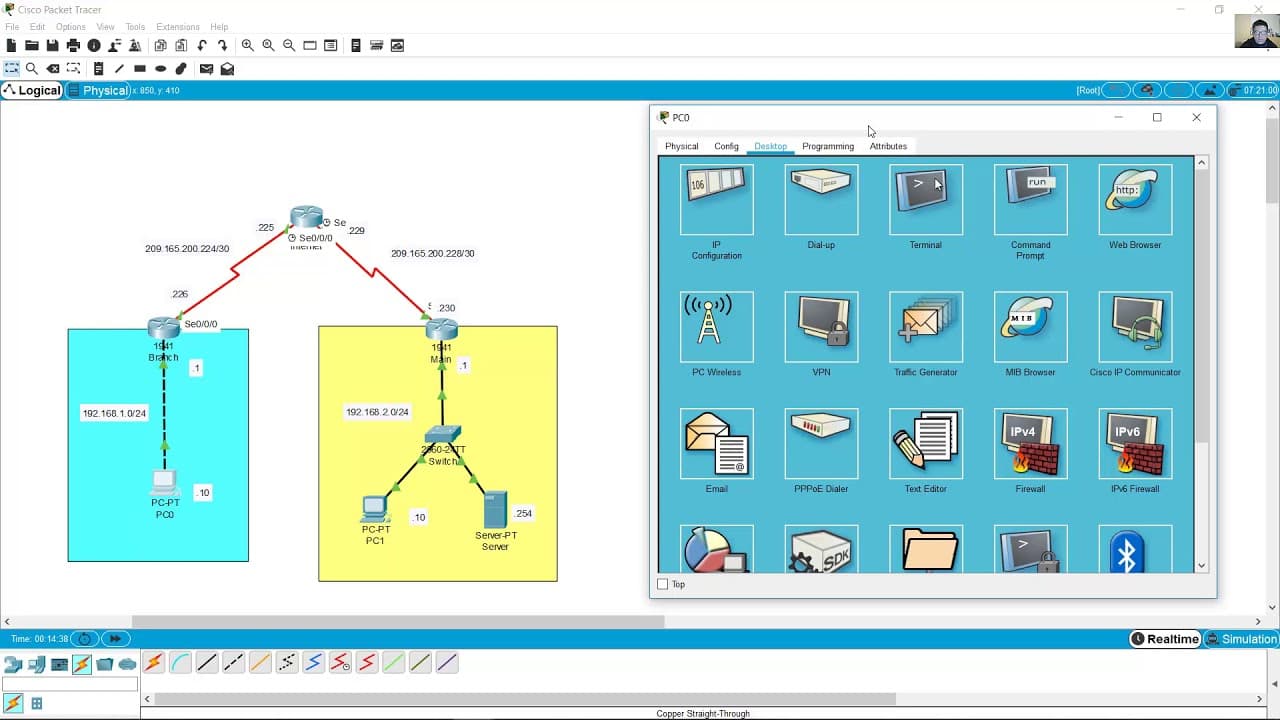Switch to the Programming tab
Viewport: 1280px width, 720px height.
click(828, 146)
